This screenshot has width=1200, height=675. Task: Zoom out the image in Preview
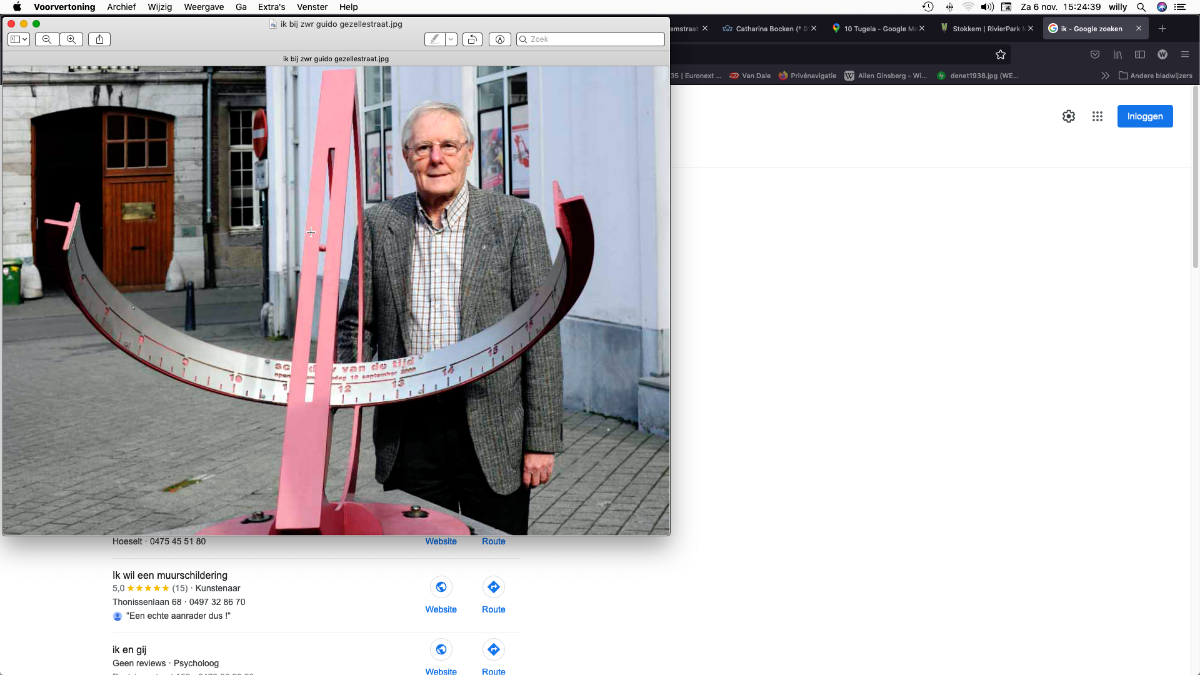tap(47, 39)
